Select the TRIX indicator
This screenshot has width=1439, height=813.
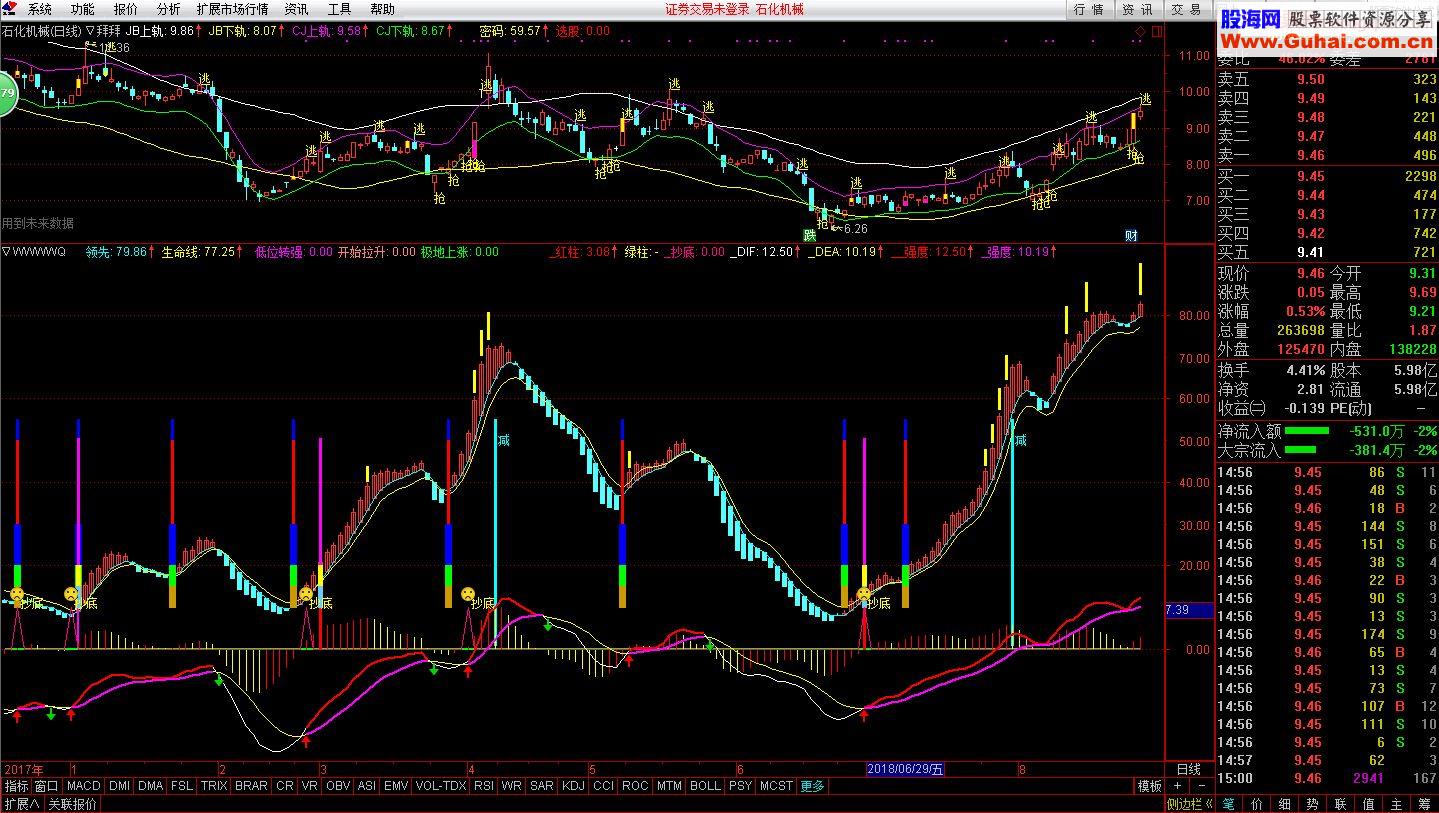[214, 786]
